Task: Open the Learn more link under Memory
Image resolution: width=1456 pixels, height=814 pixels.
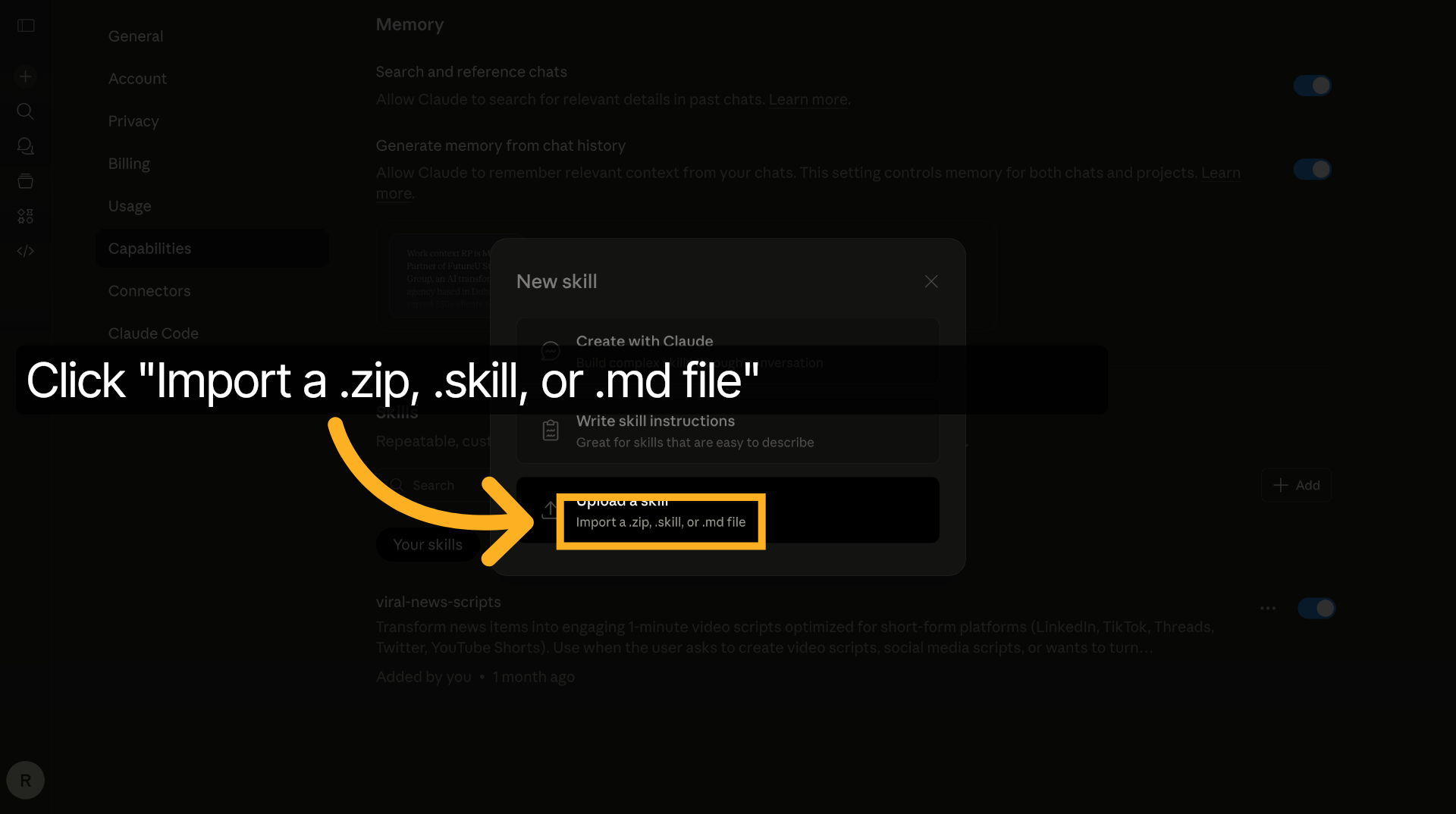Action: (x=808, y=99)
